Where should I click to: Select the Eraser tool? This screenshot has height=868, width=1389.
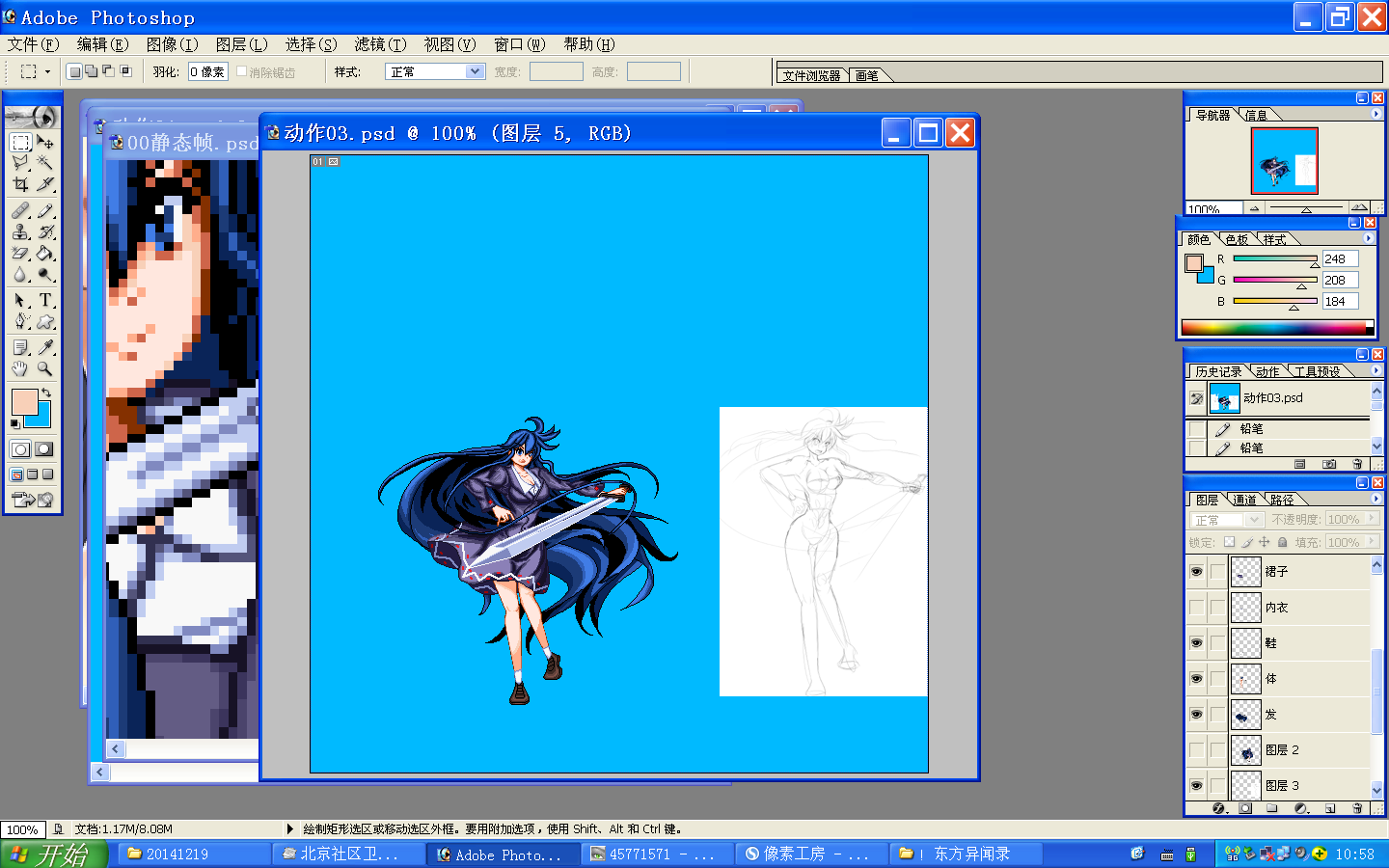pos(20,253)
